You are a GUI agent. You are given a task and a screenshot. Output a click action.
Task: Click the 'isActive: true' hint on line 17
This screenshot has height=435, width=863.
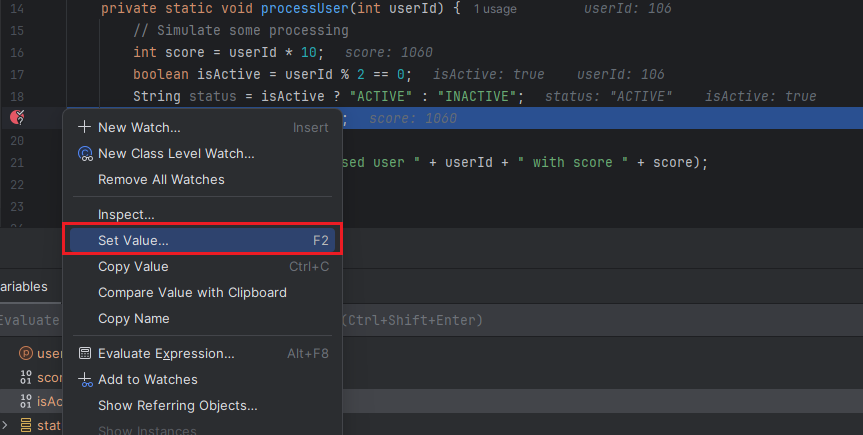pos(489,74)
